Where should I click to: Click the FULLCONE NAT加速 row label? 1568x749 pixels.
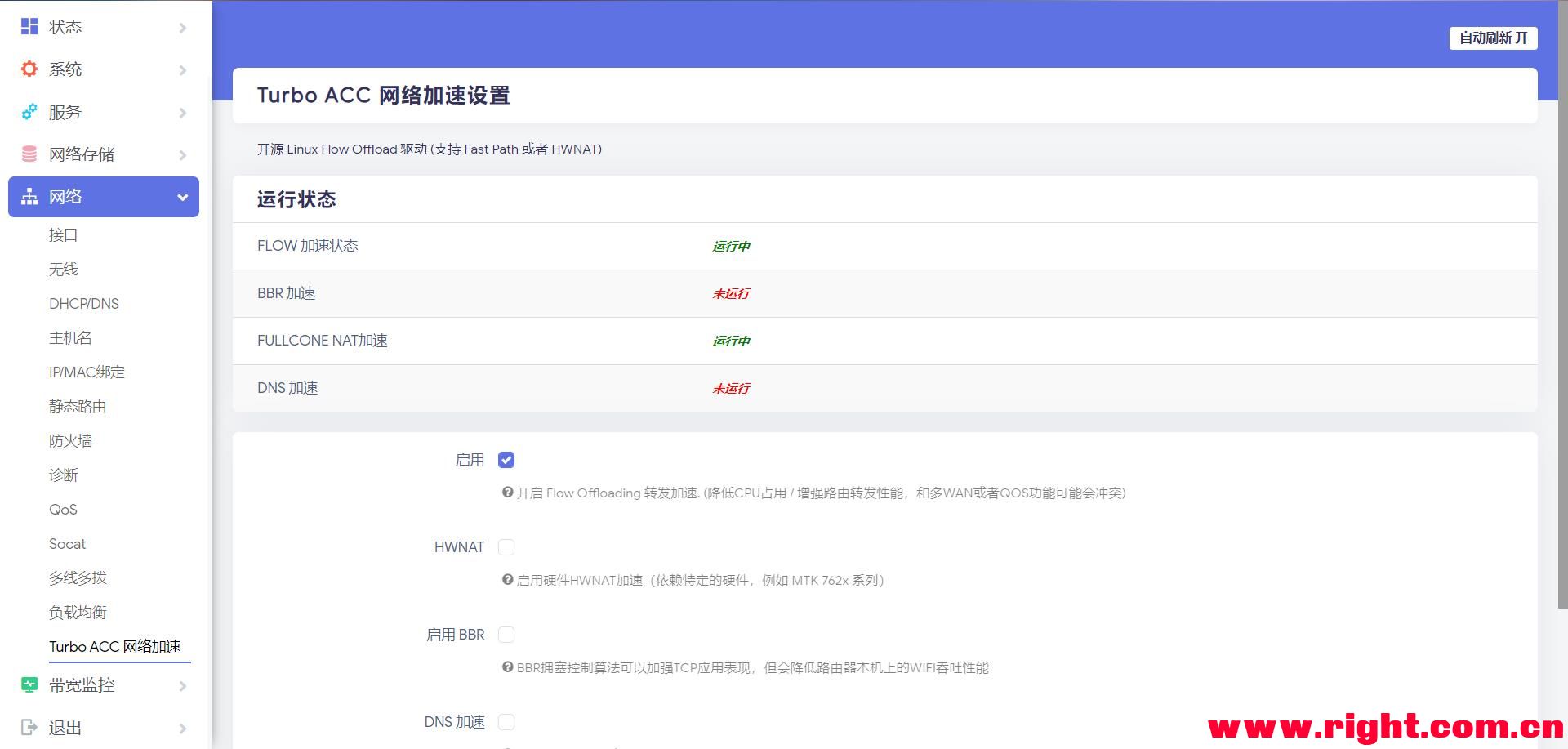[x=323, y=341]
